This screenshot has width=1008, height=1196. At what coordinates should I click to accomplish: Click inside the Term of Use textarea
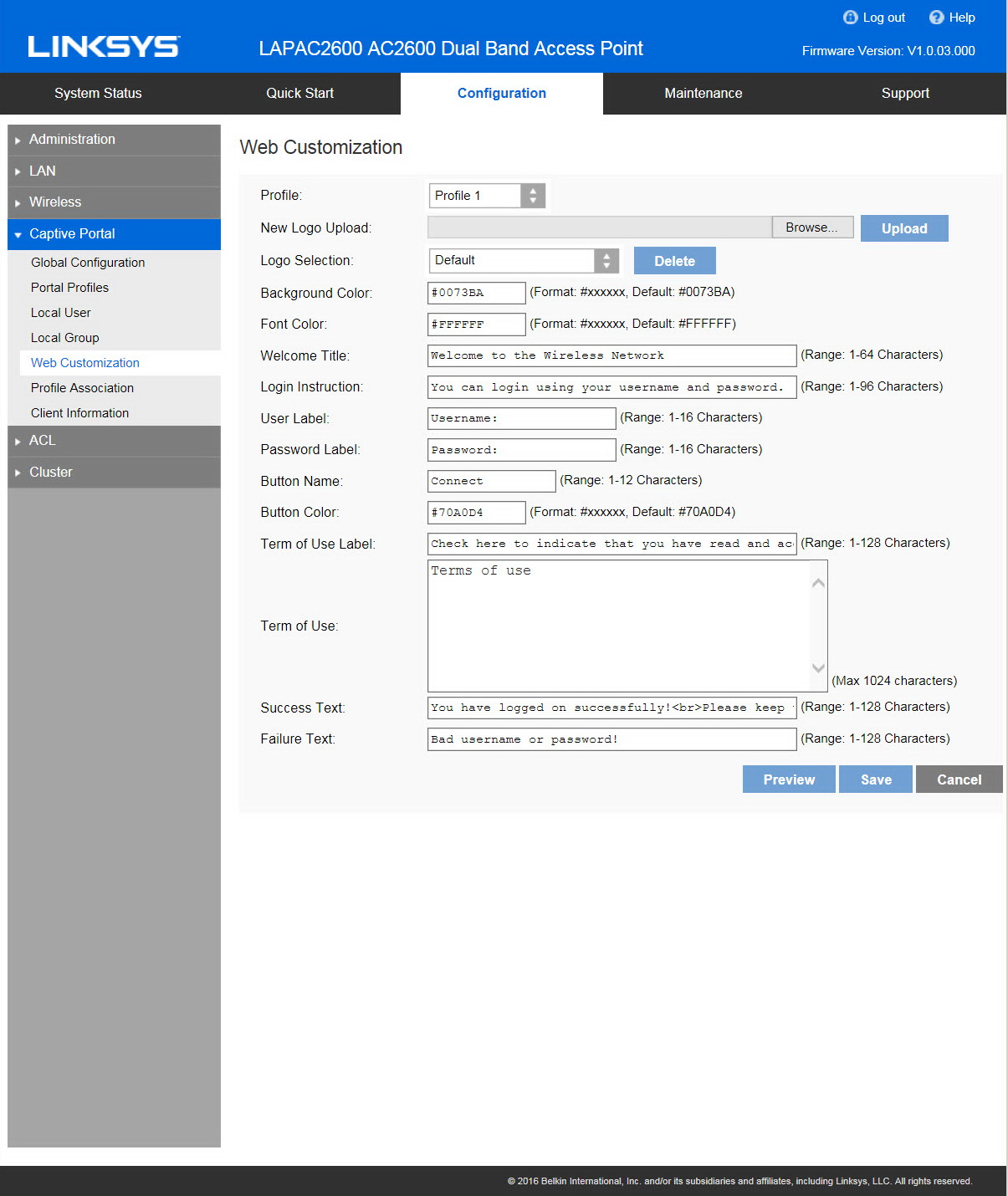coord(619,626)
